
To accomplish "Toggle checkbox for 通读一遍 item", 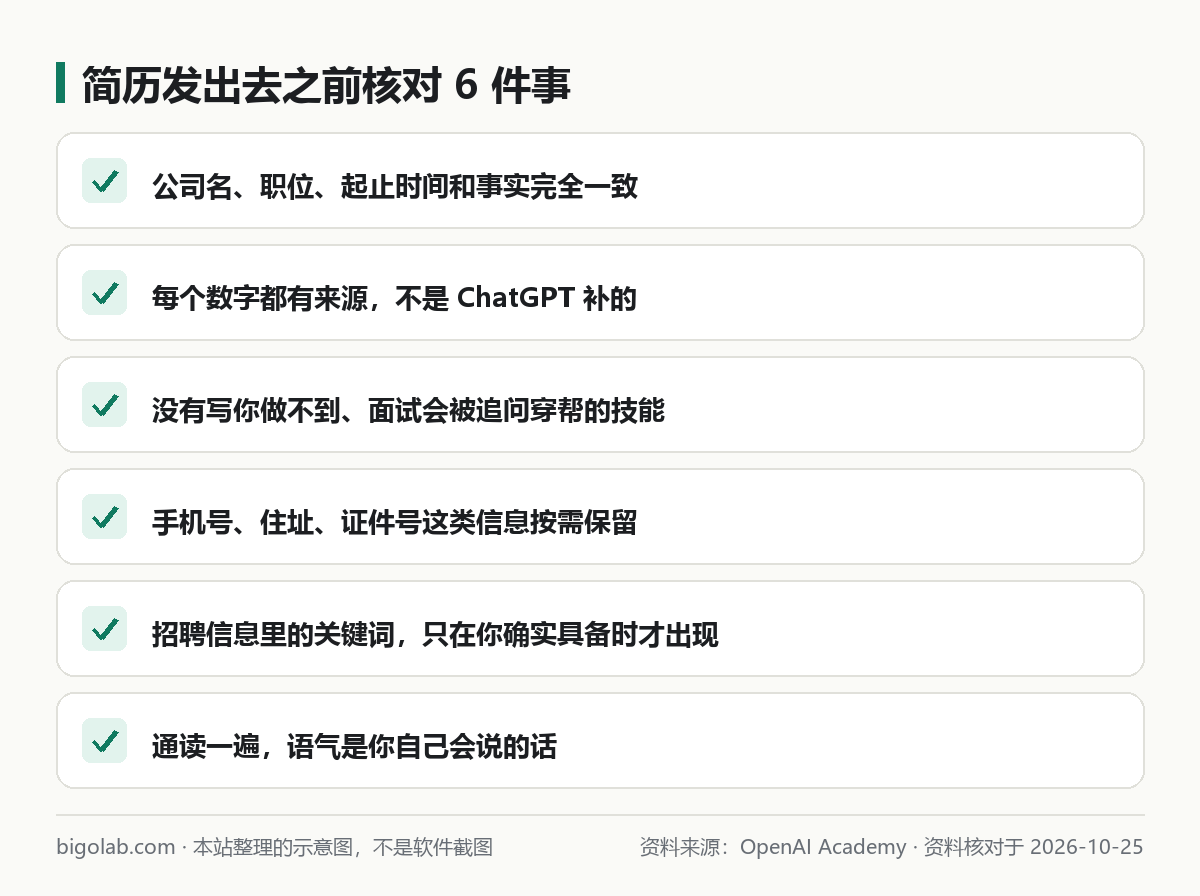I will [104, 741].
